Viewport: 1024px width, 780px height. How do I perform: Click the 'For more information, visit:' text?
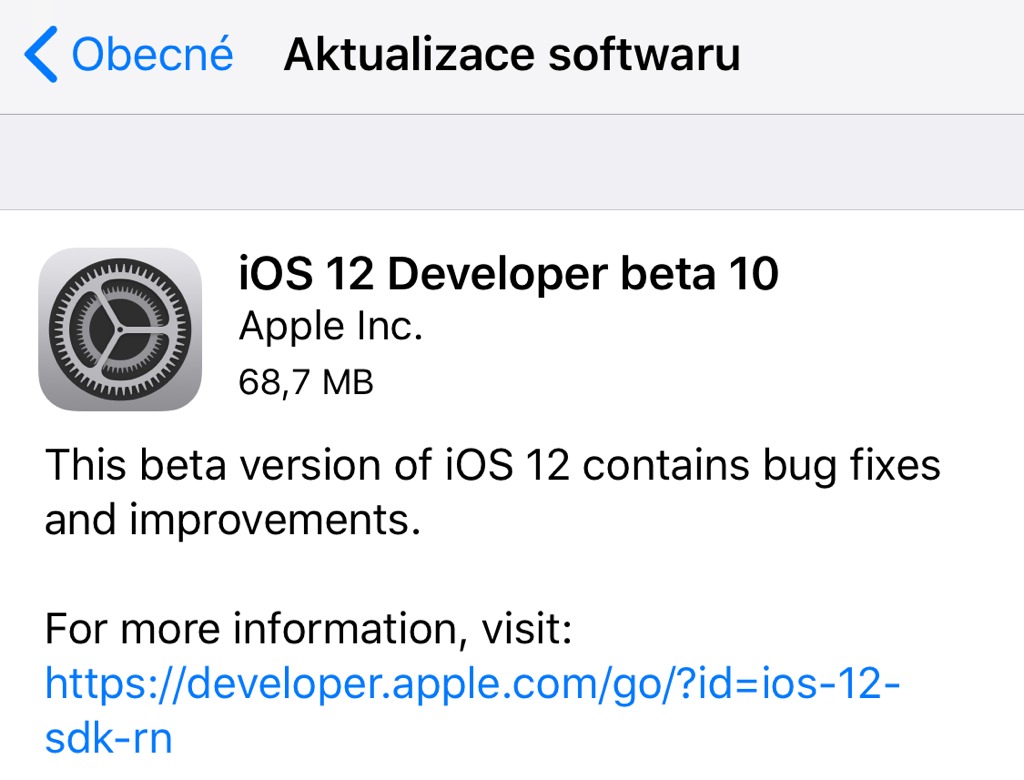[308, 628]
